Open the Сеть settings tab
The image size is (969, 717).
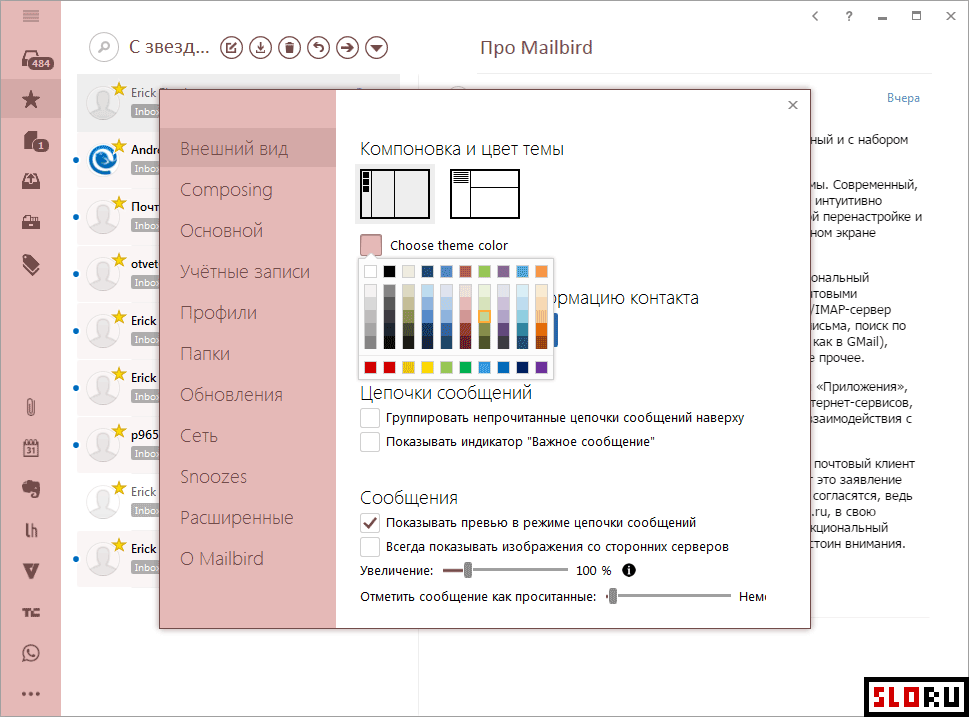[248, 436]
